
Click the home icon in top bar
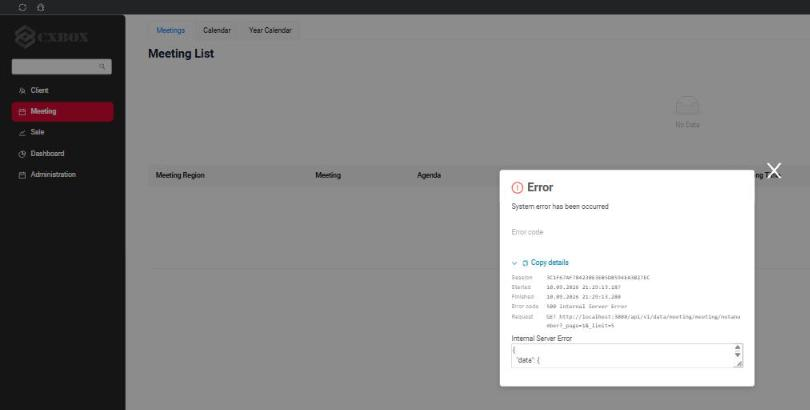click(41, 7)
